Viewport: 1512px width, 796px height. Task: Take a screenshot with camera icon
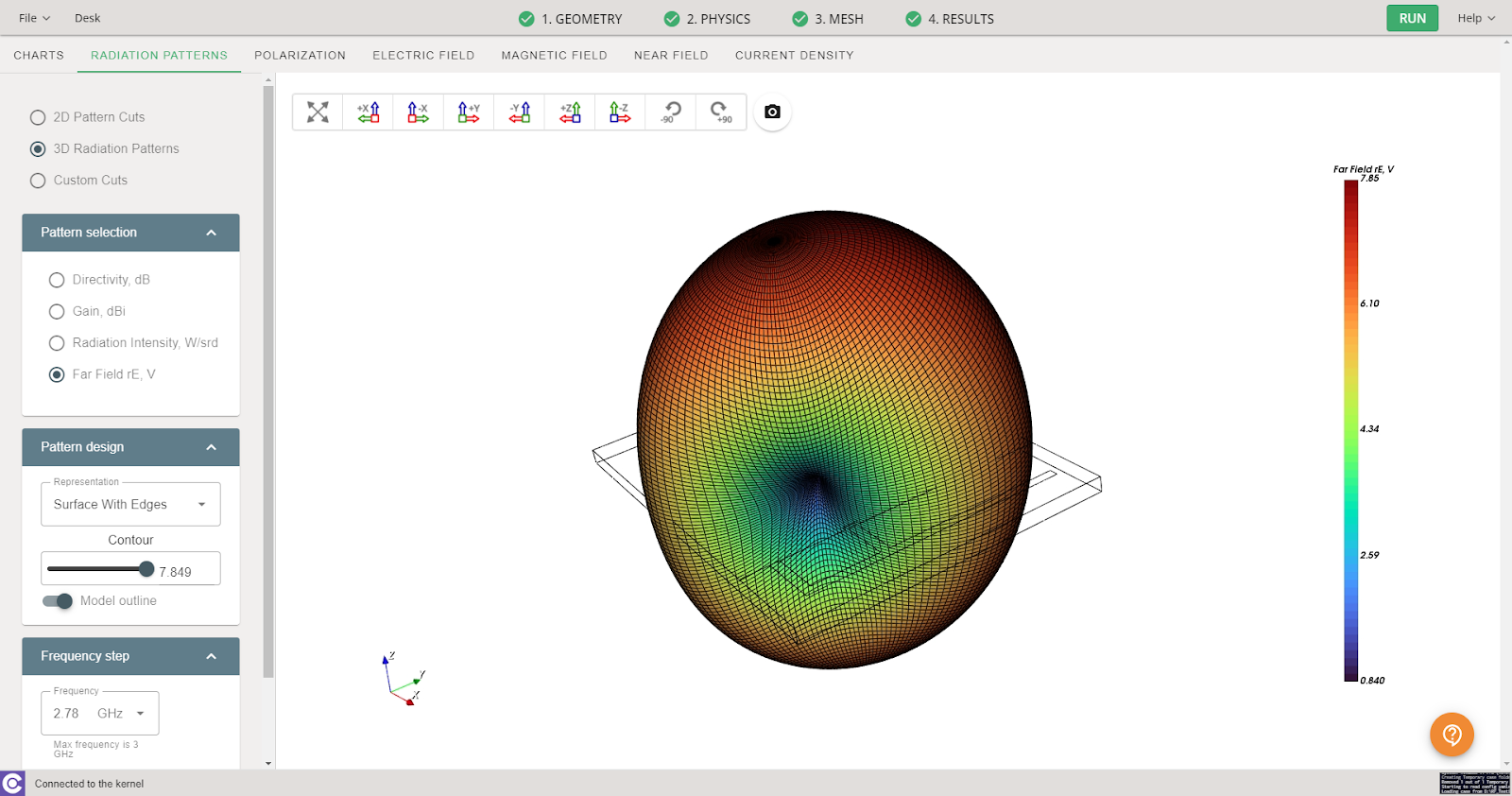[x=772, y=112]
